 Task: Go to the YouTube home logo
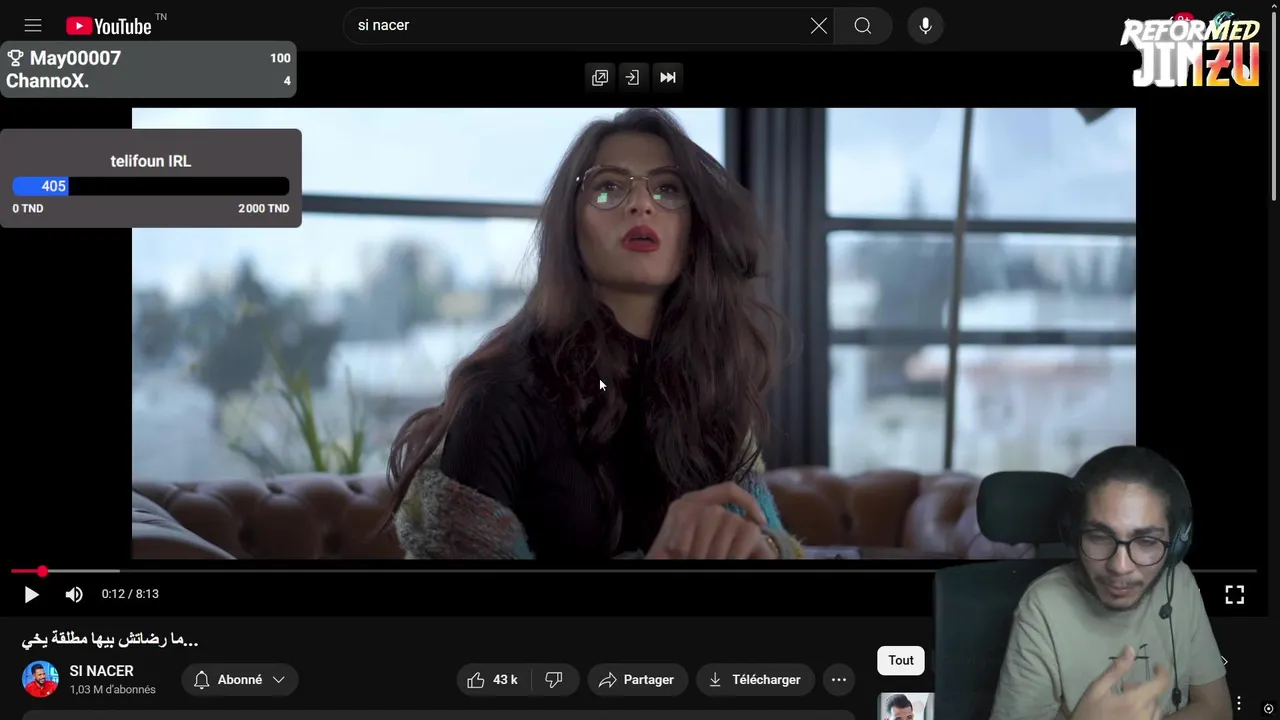coord(109,26)
